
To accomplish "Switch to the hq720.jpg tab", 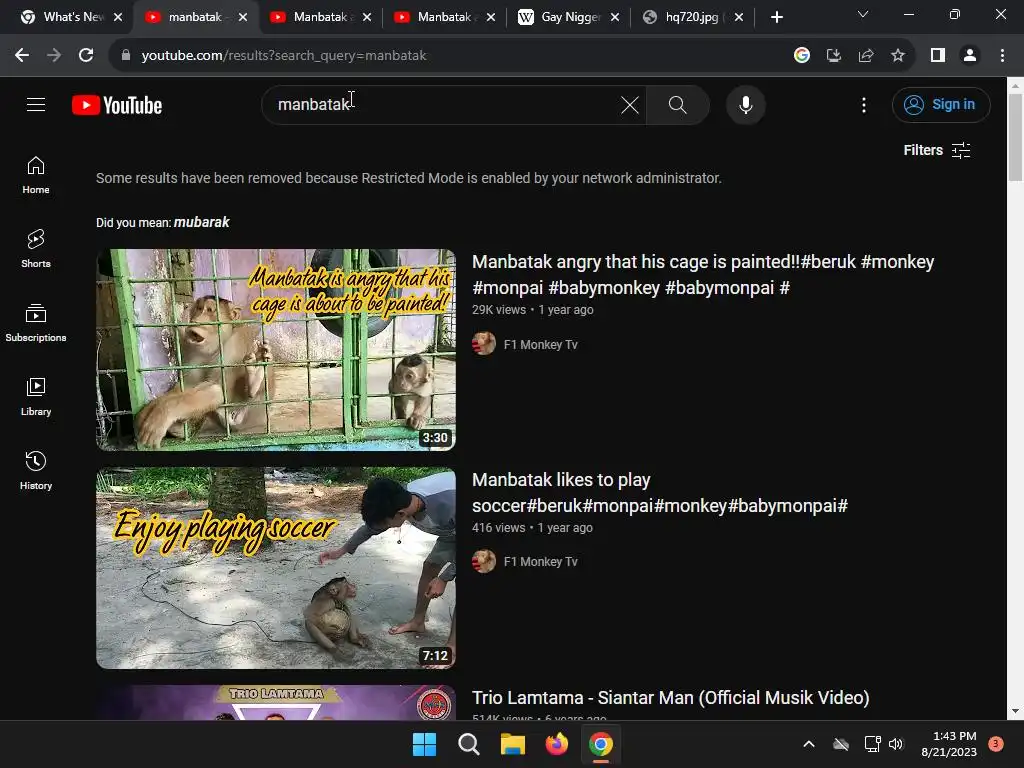I will point(691,17).
